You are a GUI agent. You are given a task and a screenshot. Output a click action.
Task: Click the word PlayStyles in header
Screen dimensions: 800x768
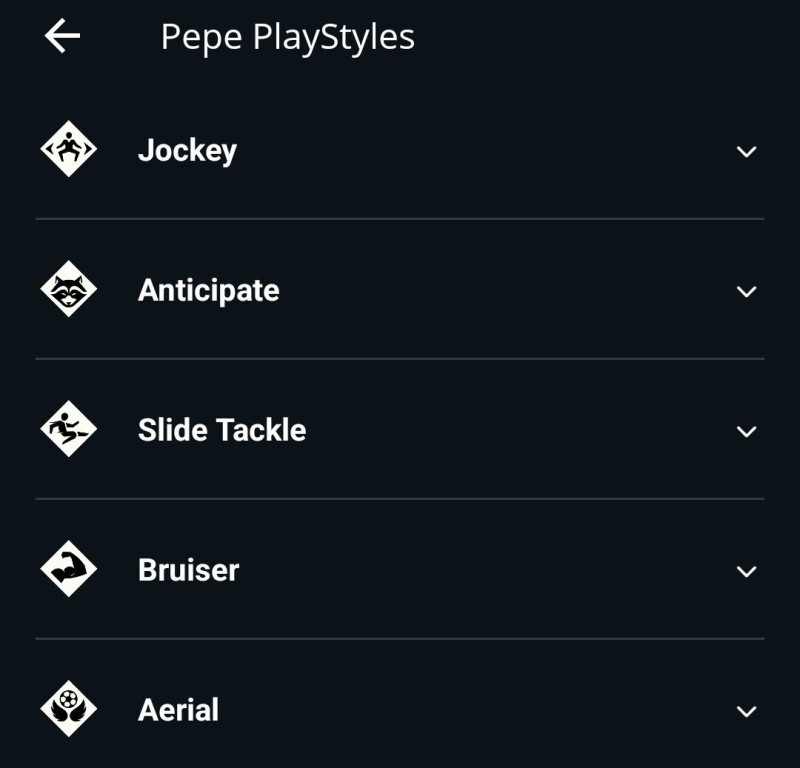click(x=333, y=38)
